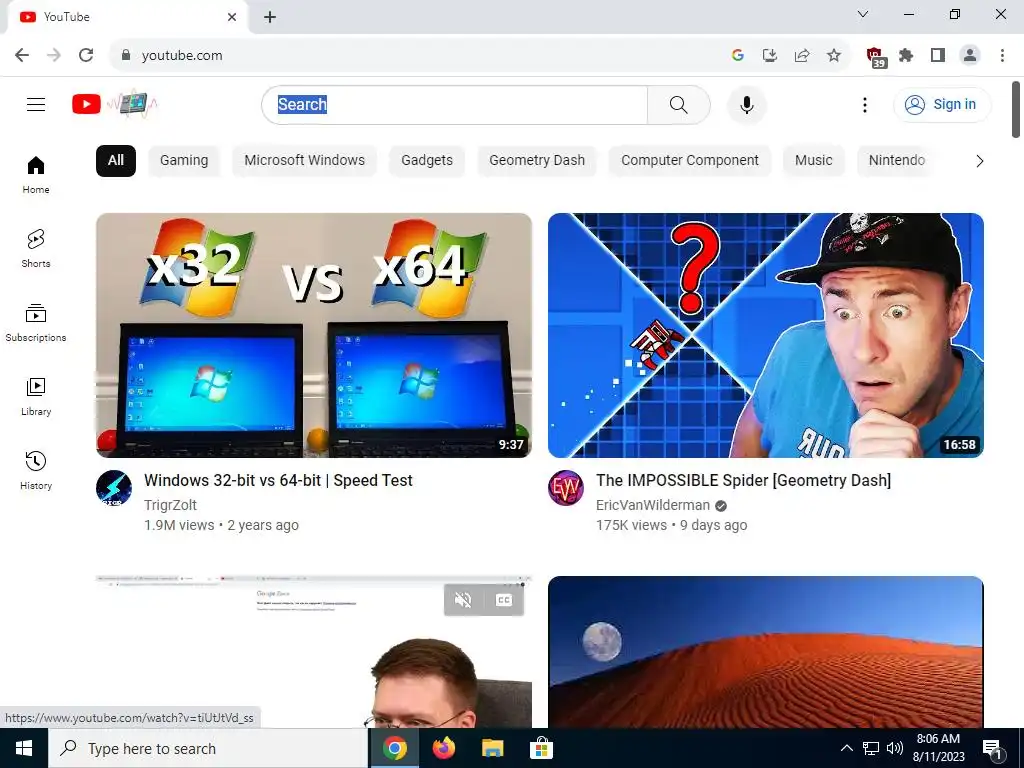The height and width of the screenshot is (768, 1024).
Task: Select the Geometry Dash chip
Action: (x=537, y=161)
